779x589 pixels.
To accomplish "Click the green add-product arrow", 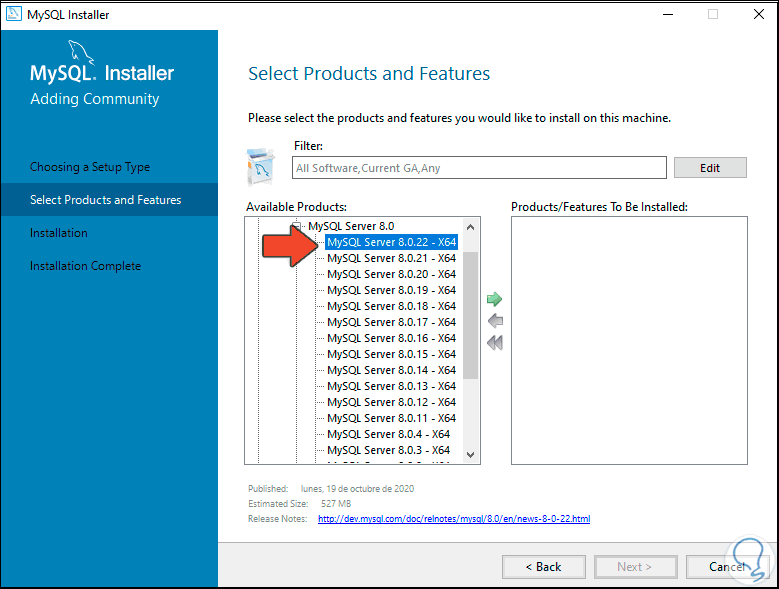I will coord(494,299).
